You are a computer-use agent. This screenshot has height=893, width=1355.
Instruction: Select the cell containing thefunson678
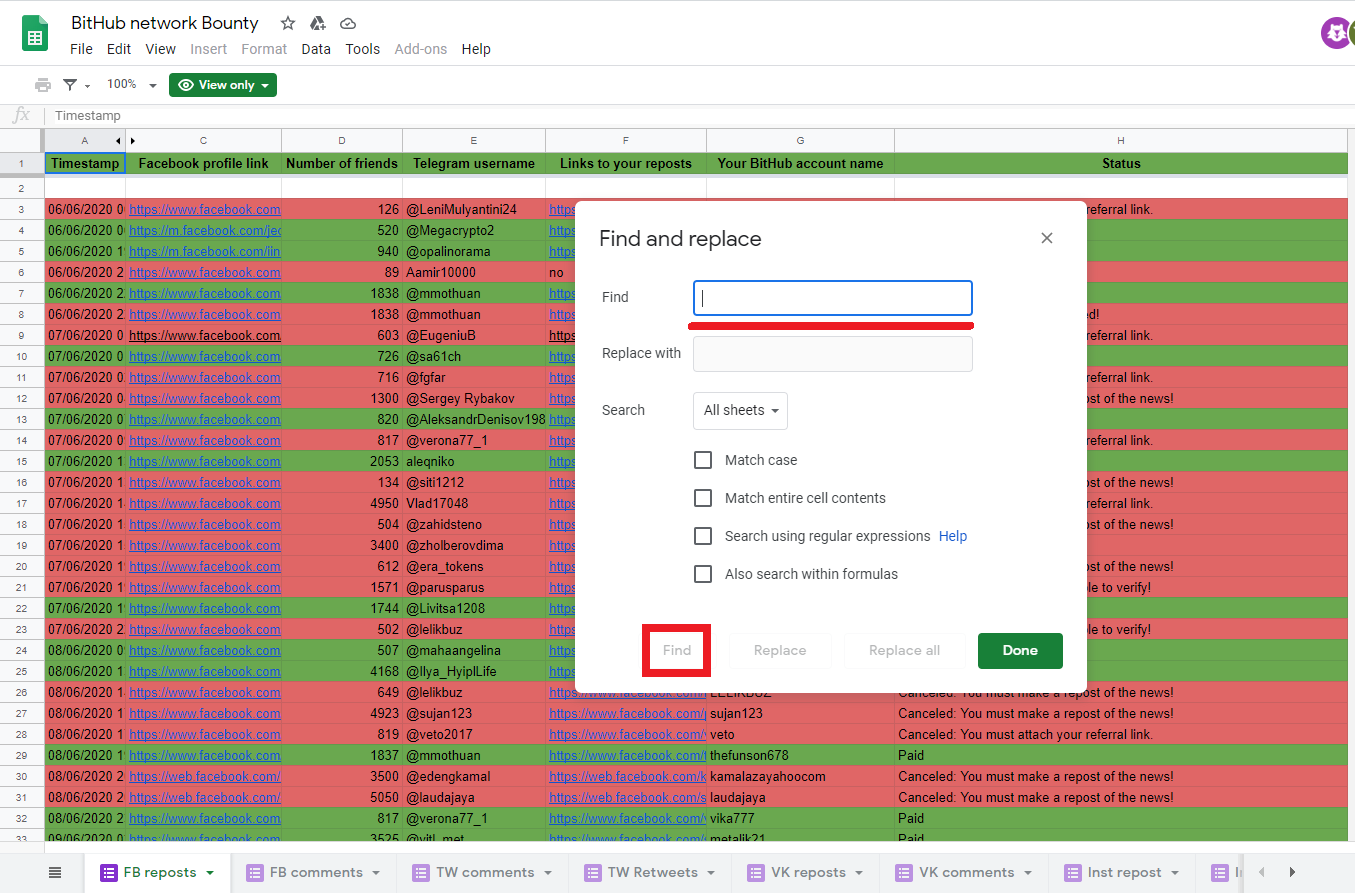800,756
